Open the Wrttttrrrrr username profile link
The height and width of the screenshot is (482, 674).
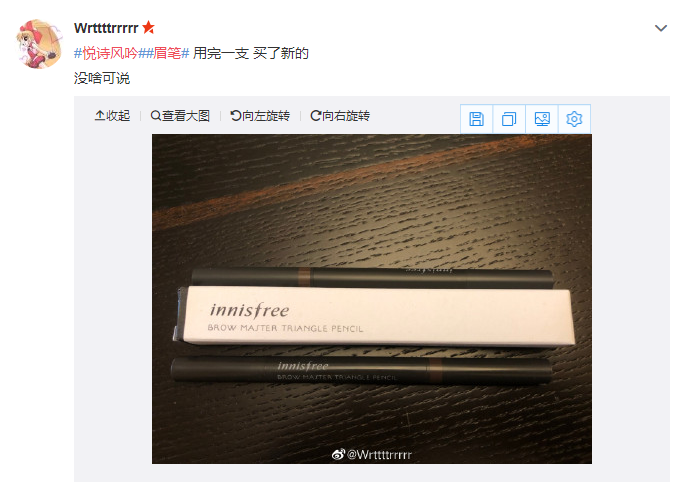[x=106, y=28]
